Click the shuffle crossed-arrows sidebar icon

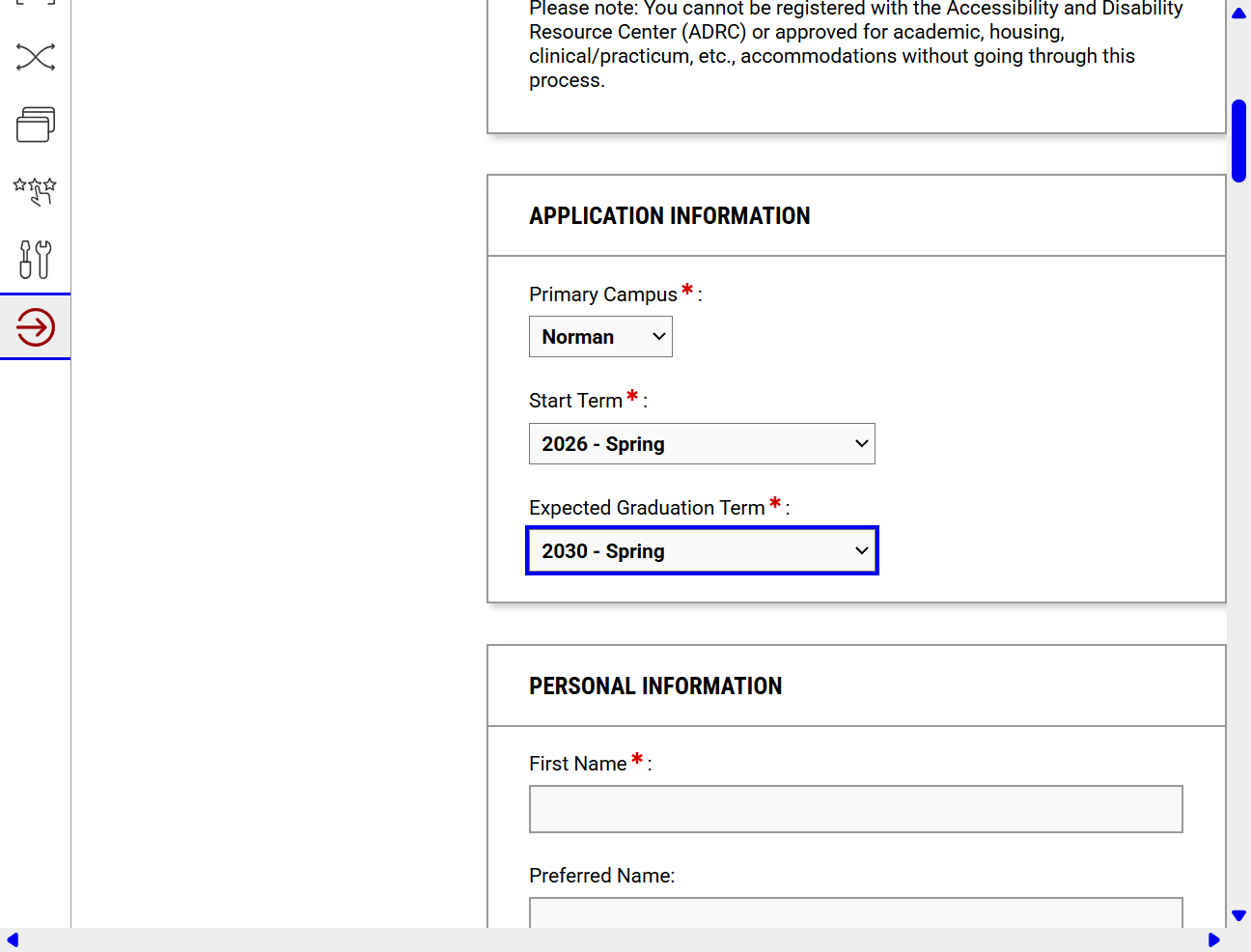36,57
